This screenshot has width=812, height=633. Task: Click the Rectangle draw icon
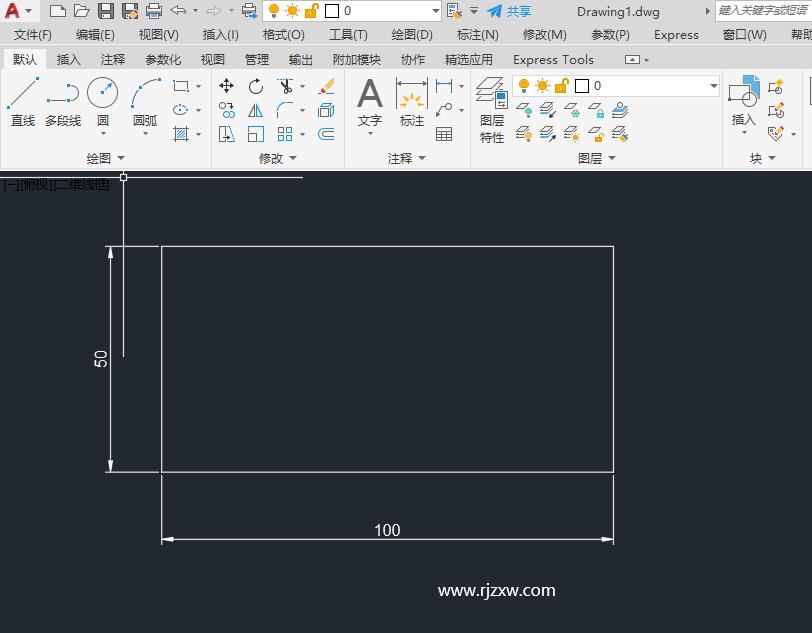coord(181,86)
